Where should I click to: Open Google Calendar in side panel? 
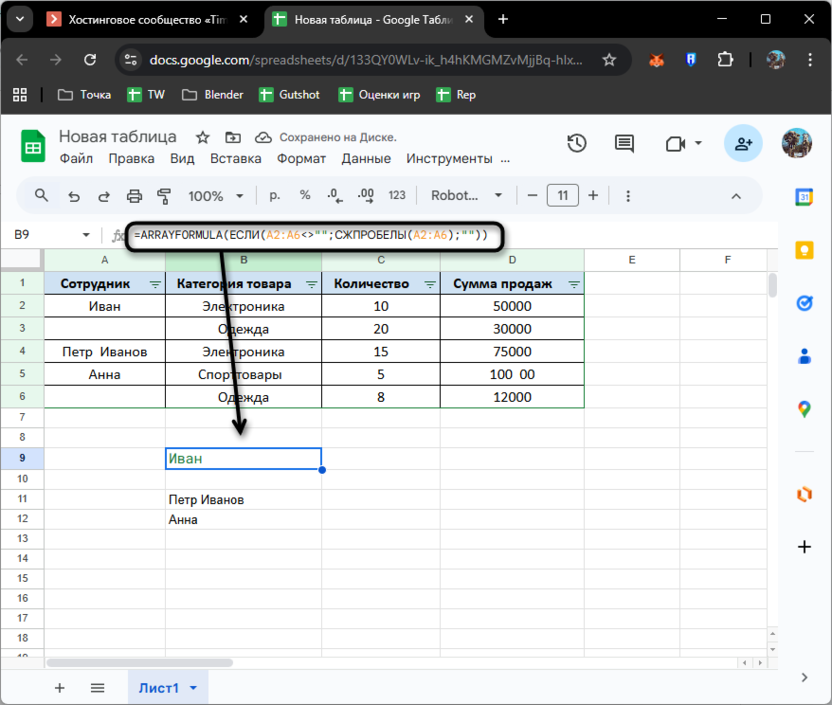click(803, 198)
